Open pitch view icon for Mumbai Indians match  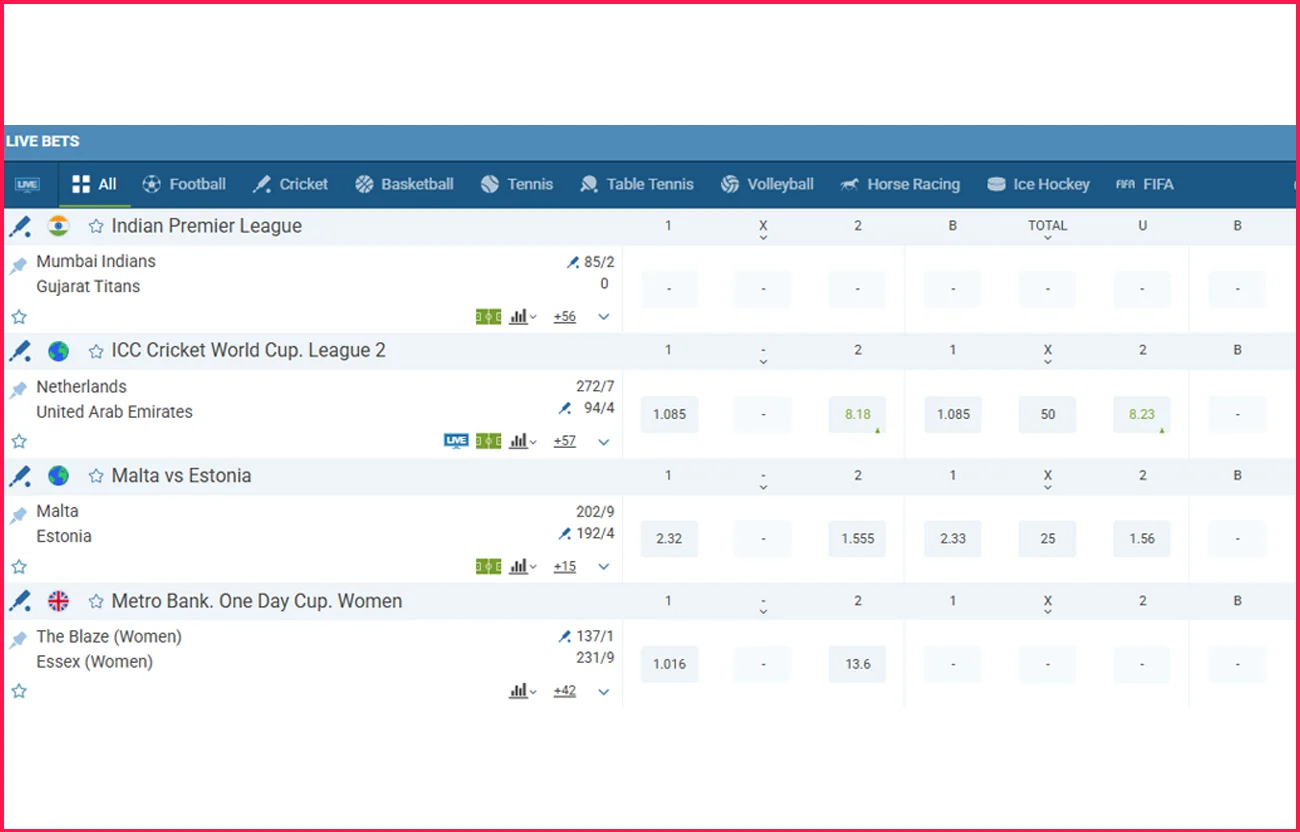(x=488, y=317)
